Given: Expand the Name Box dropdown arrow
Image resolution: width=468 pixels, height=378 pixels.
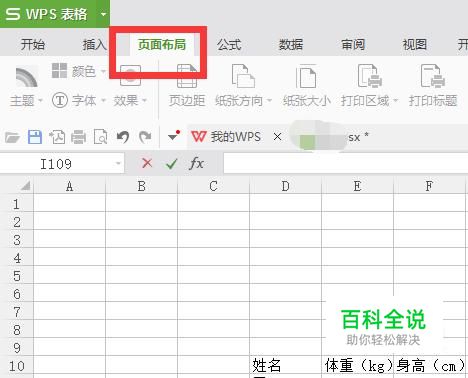Looking at the screenshot, I should pos(118,163).
